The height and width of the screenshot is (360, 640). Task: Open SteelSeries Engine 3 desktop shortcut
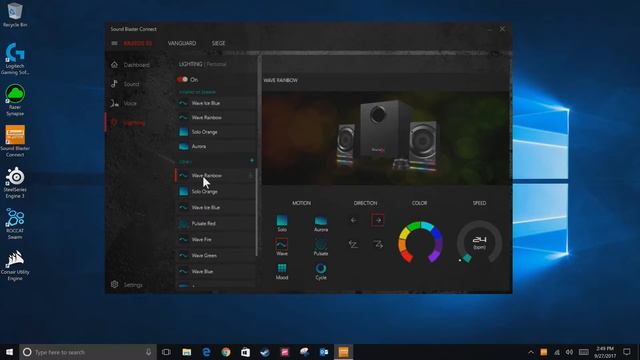click(x=15, y=183)
